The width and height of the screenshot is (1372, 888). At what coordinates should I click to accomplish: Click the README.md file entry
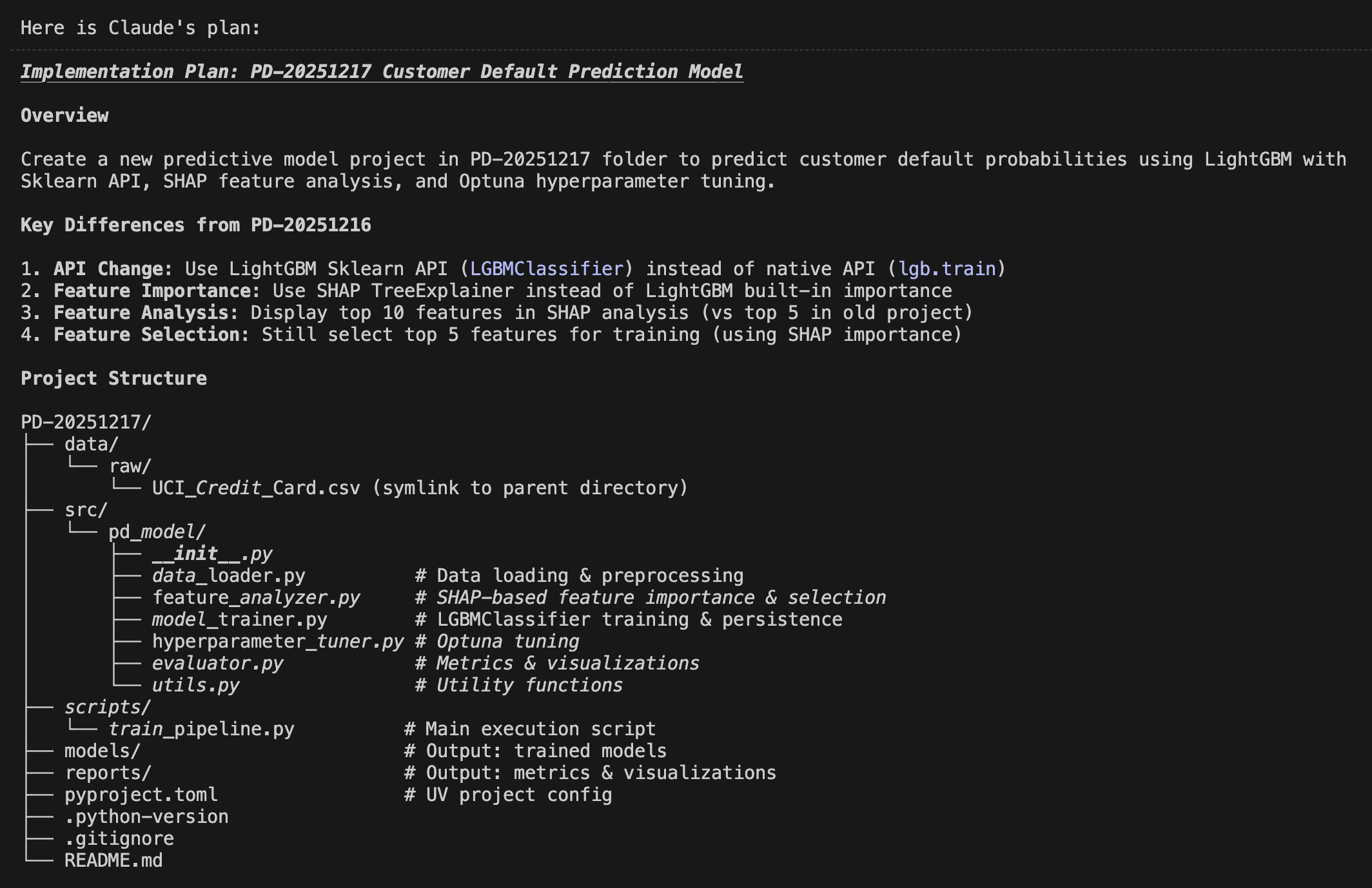click(113, 860)
